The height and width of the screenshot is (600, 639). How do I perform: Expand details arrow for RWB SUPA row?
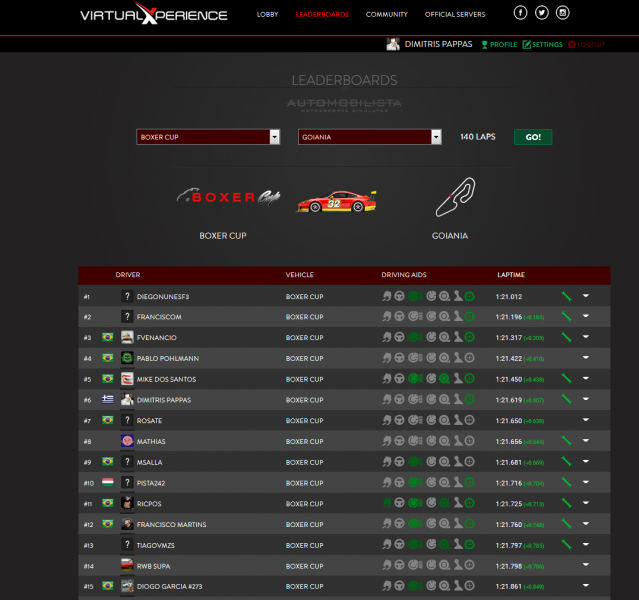click(x=586, y=565)
